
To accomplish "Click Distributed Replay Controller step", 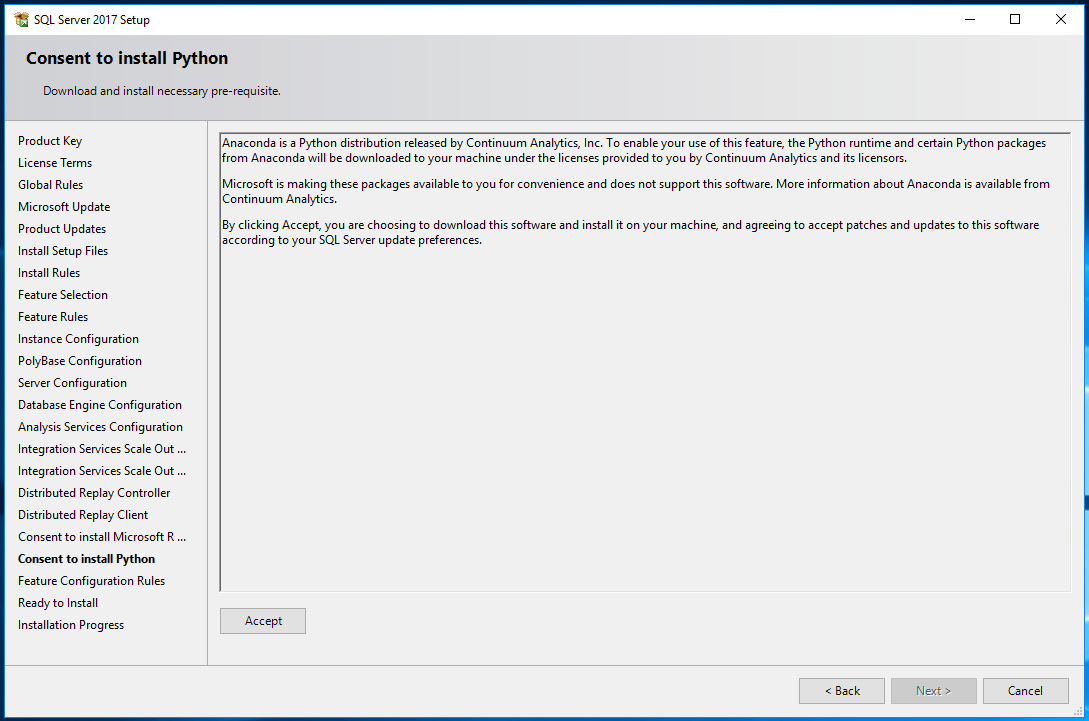I will pos(94,493).
